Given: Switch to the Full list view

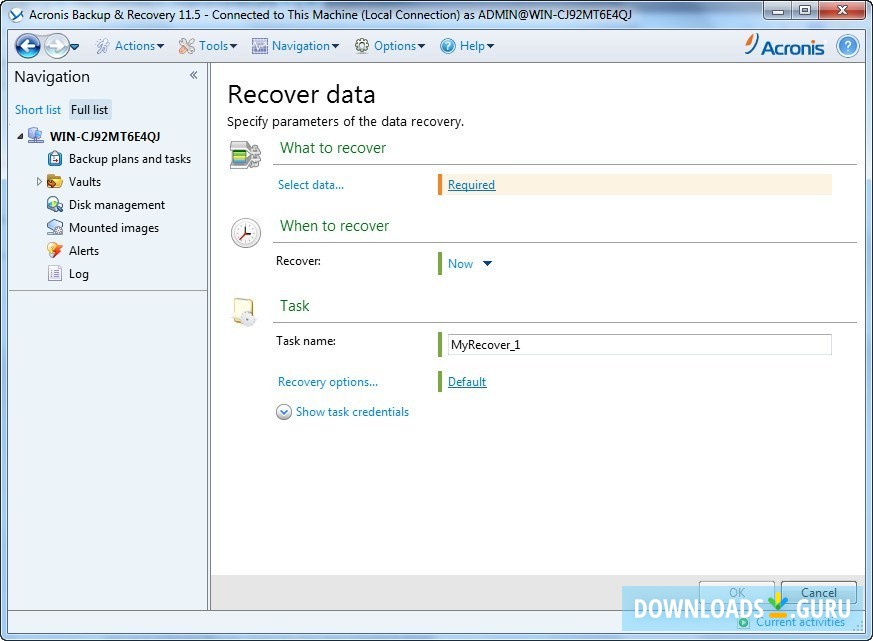Looking at the screenshot, I should 89,109.
